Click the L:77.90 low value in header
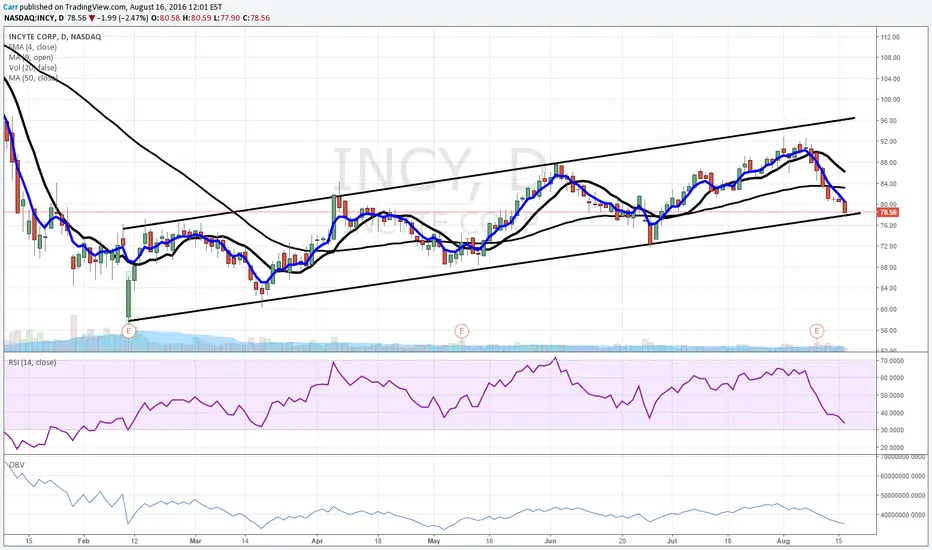The height and width of the screenshot is (550, 932). [226, 18]
